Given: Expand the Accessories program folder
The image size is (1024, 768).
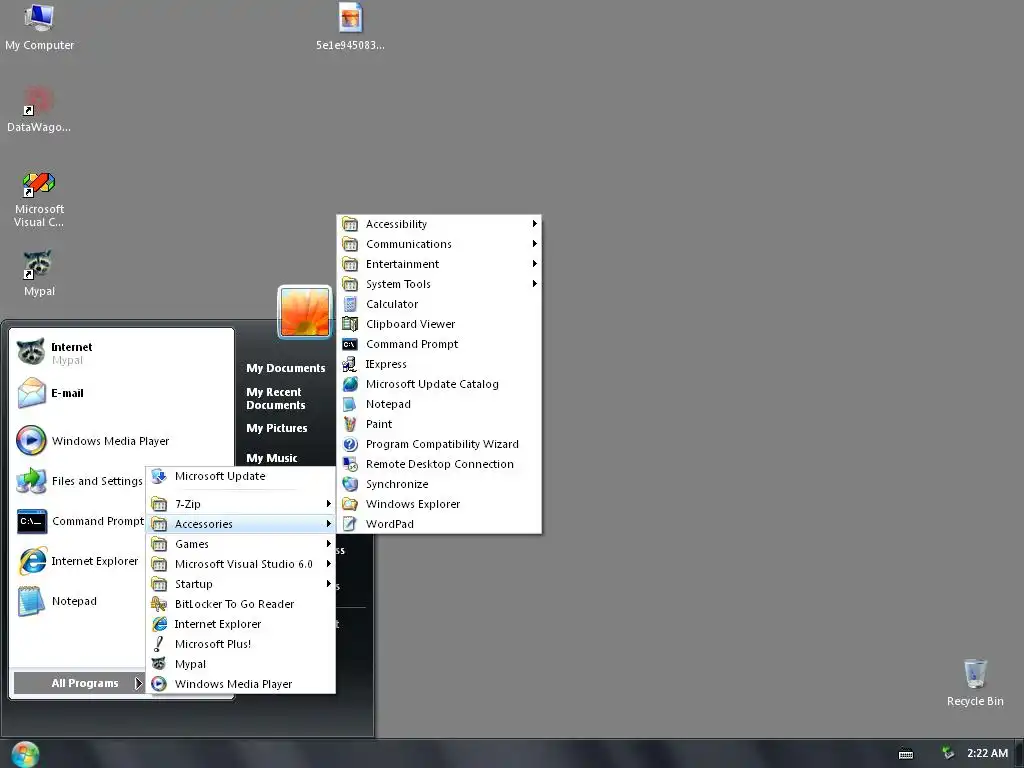Looking at the screenshot, I should [x=240, y=524].
